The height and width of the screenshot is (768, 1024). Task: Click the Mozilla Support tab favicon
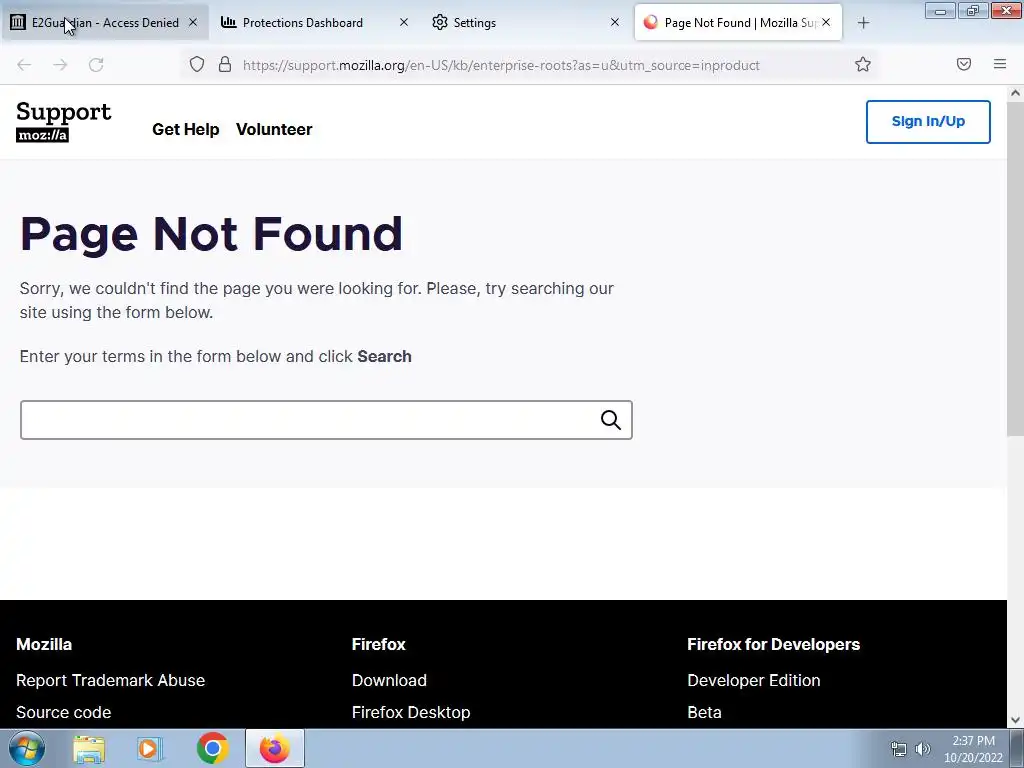[x=650, y=22]
